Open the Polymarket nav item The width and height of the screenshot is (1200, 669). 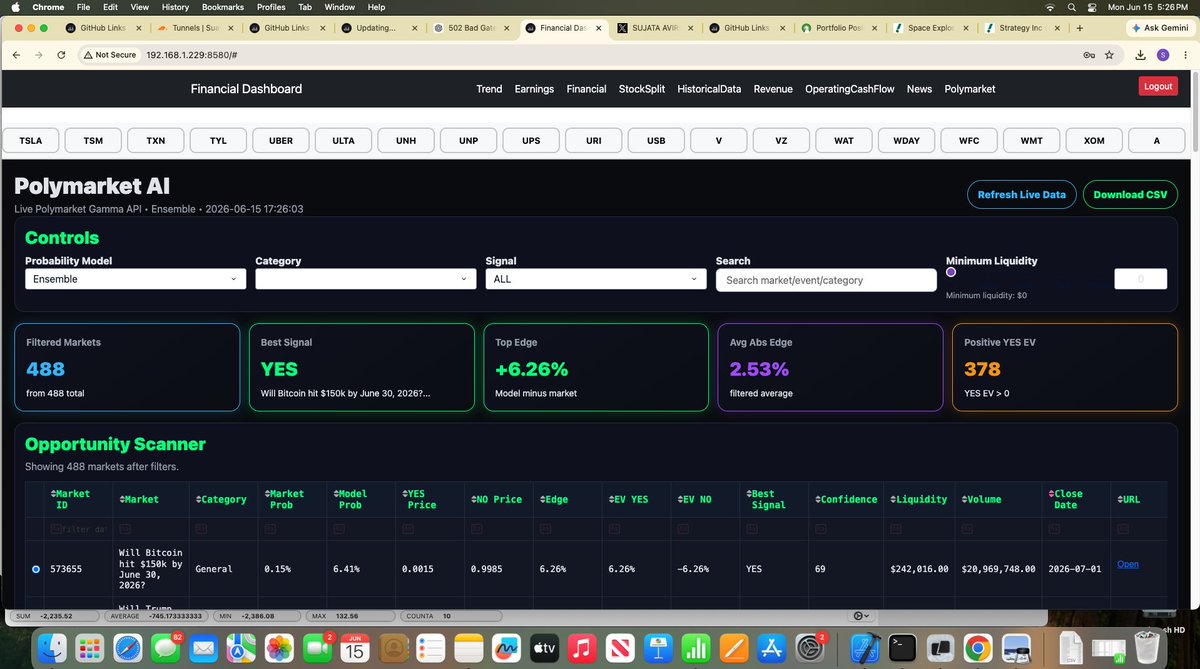[x=970, y=89]
